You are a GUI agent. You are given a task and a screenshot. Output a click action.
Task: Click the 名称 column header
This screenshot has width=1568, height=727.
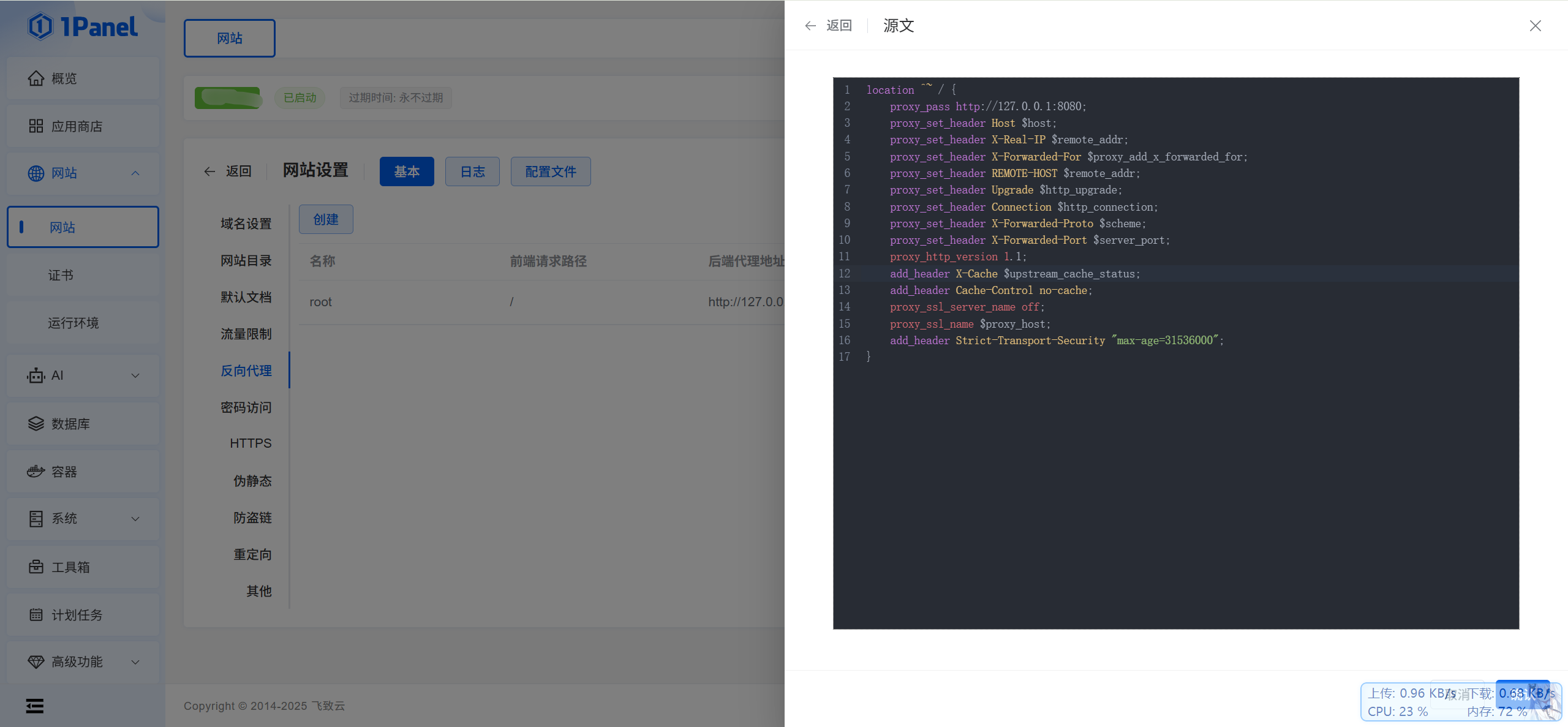click(x=323, y=262)
